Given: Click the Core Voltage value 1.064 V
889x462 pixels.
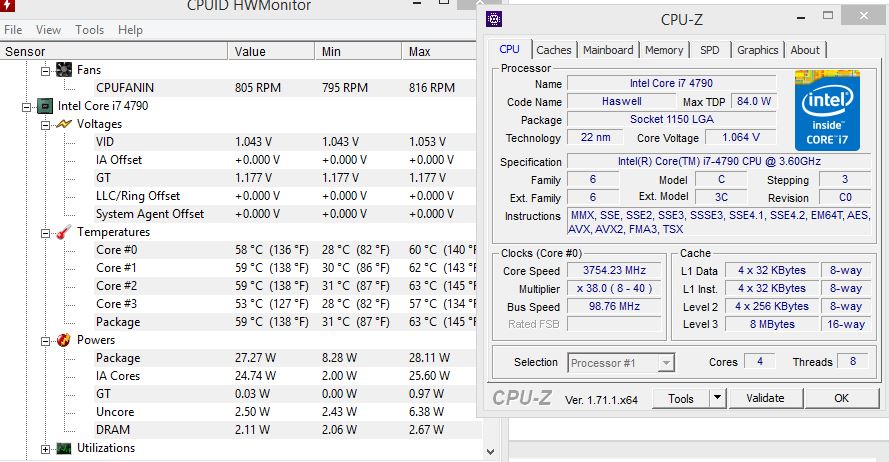Looking at the screenshot, I should tap(741, 137).
